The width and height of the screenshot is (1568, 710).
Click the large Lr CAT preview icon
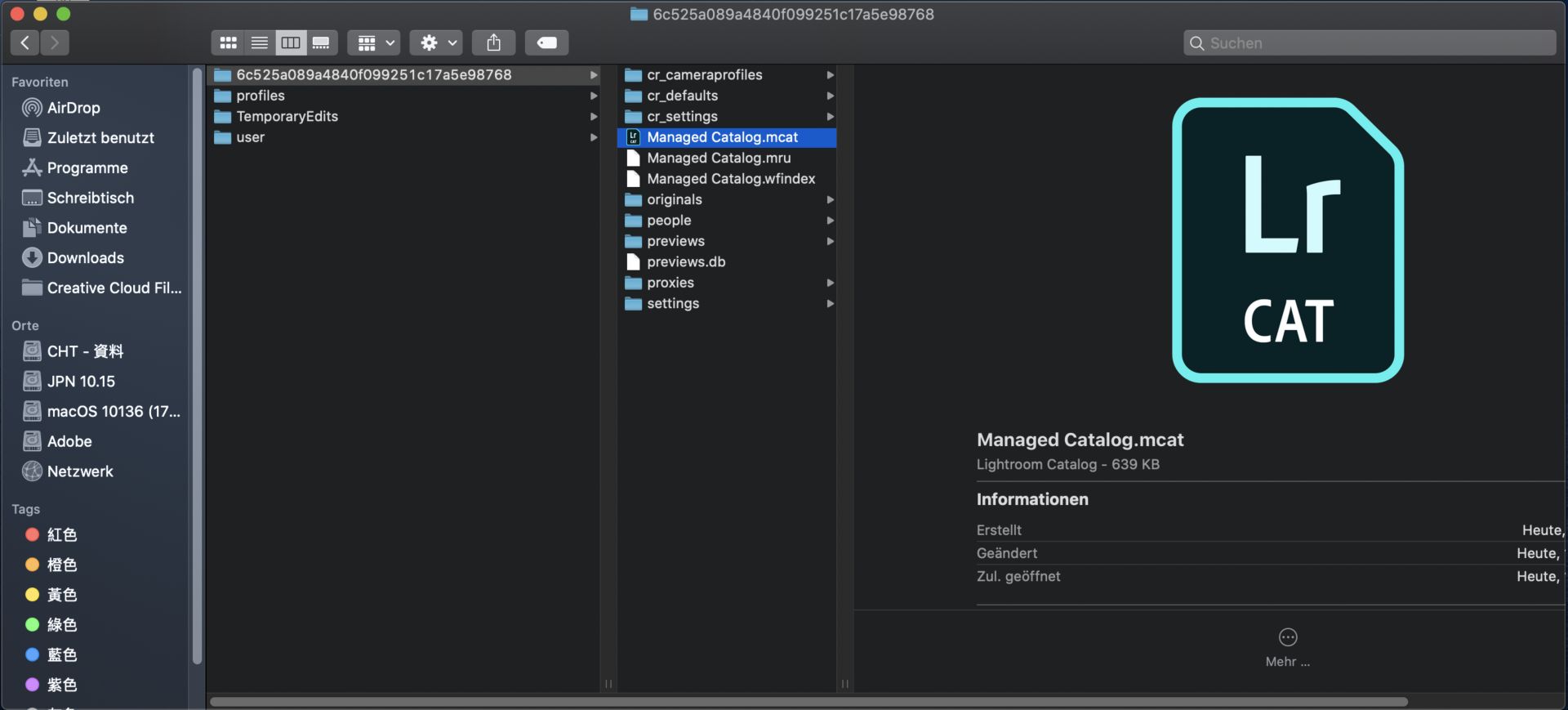pos(1287,240)
